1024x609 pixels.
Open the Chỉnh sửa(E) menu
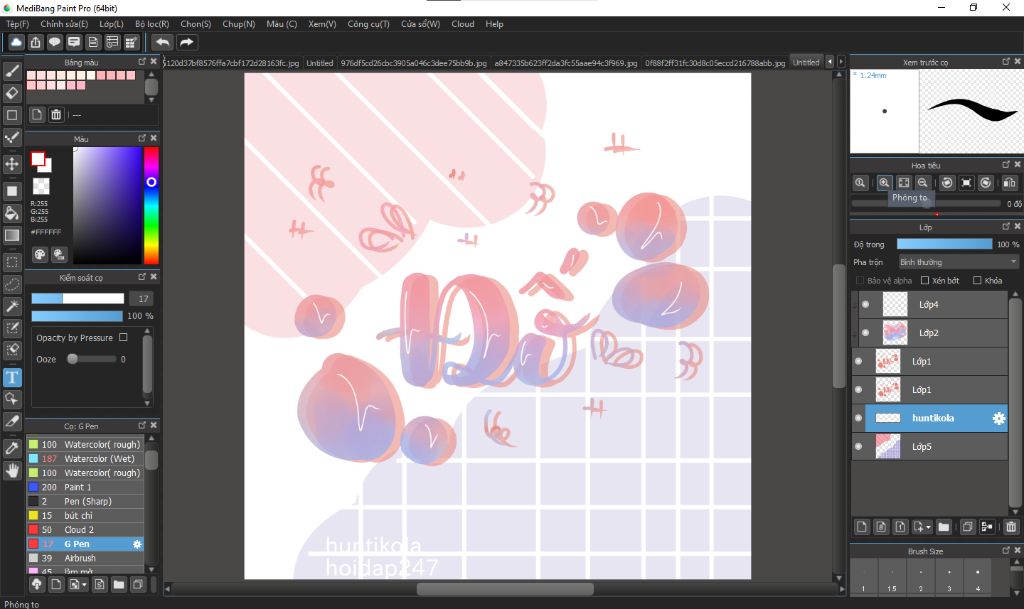point(64,23)
